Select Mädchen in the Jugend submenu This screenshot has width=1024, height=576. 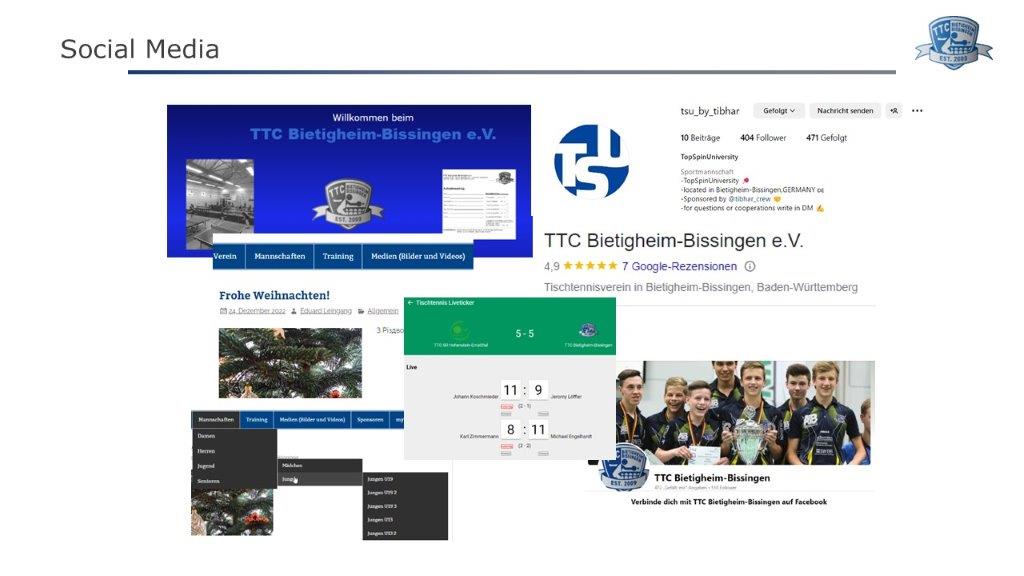coord(292,465)
